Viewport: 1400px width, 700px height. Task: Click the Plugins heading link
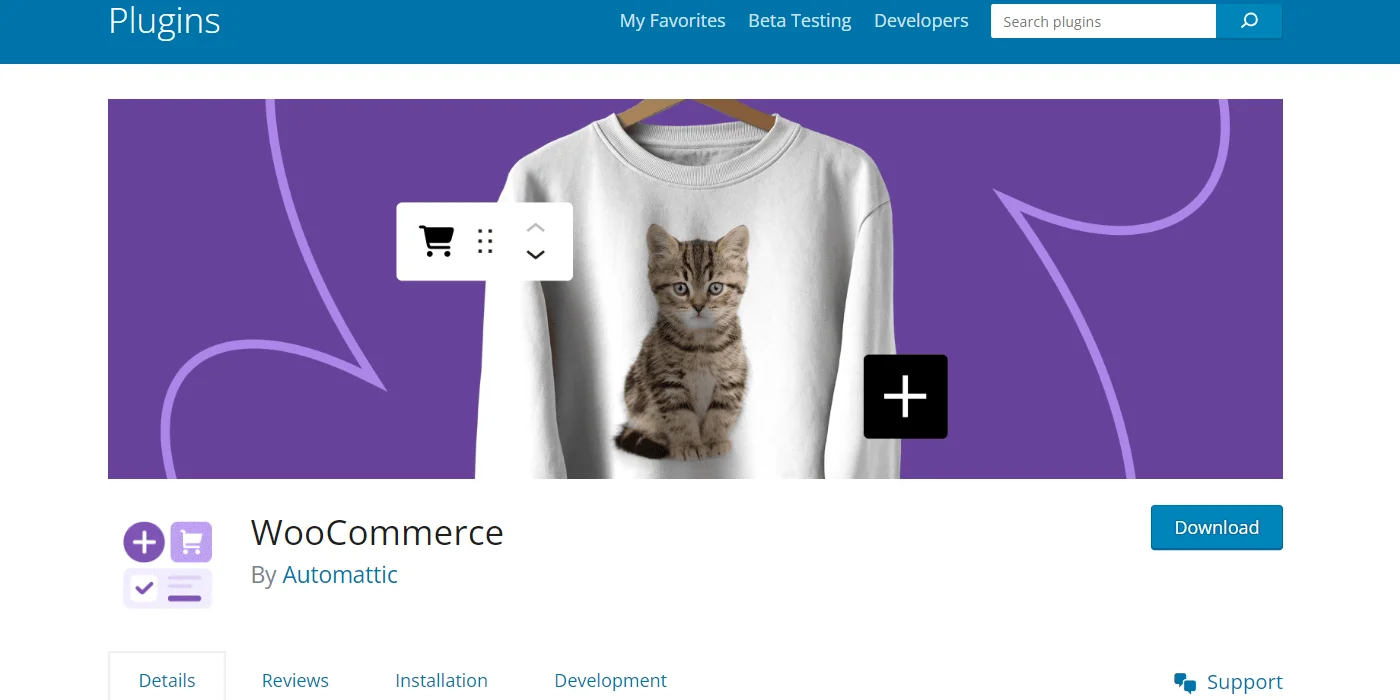pyautogui.click(x=164, y=21)
